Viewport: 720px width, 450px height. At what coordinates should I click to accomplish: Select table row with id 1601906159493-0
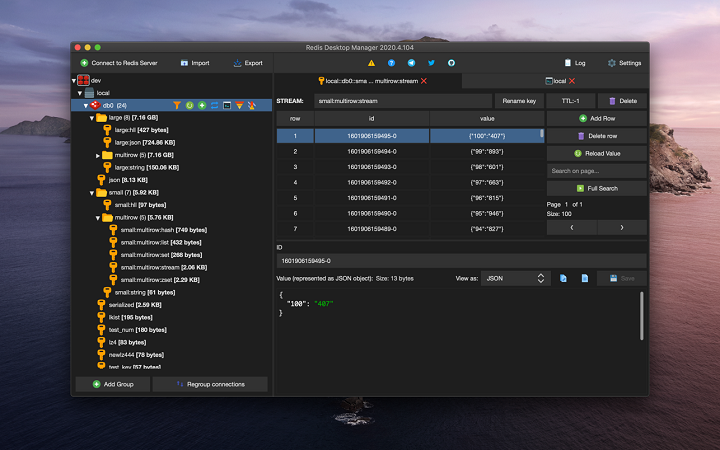point(410,167)
